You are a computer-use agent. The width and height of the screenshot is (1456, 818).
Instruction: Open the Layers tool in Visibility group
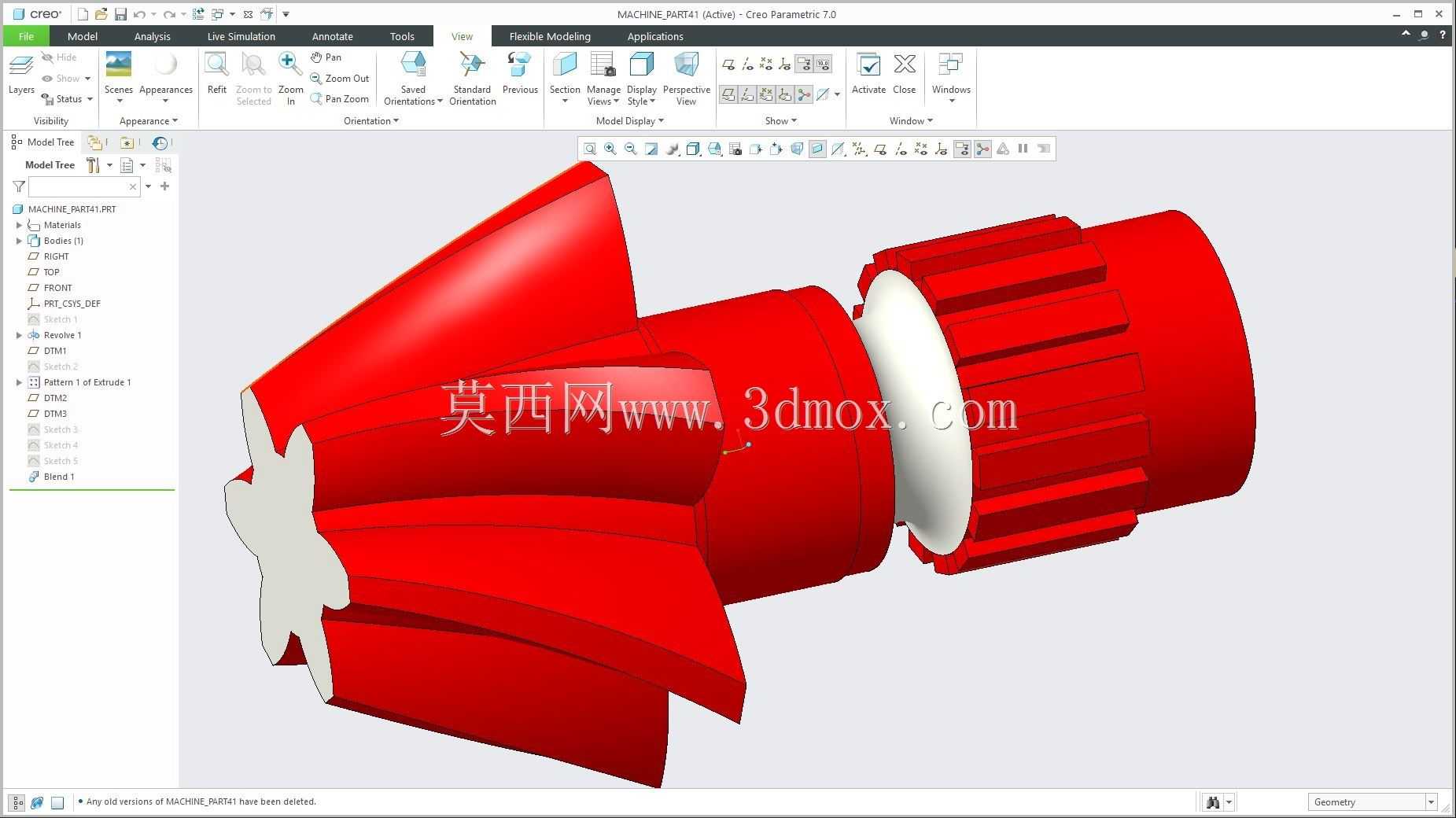(21, 73)
